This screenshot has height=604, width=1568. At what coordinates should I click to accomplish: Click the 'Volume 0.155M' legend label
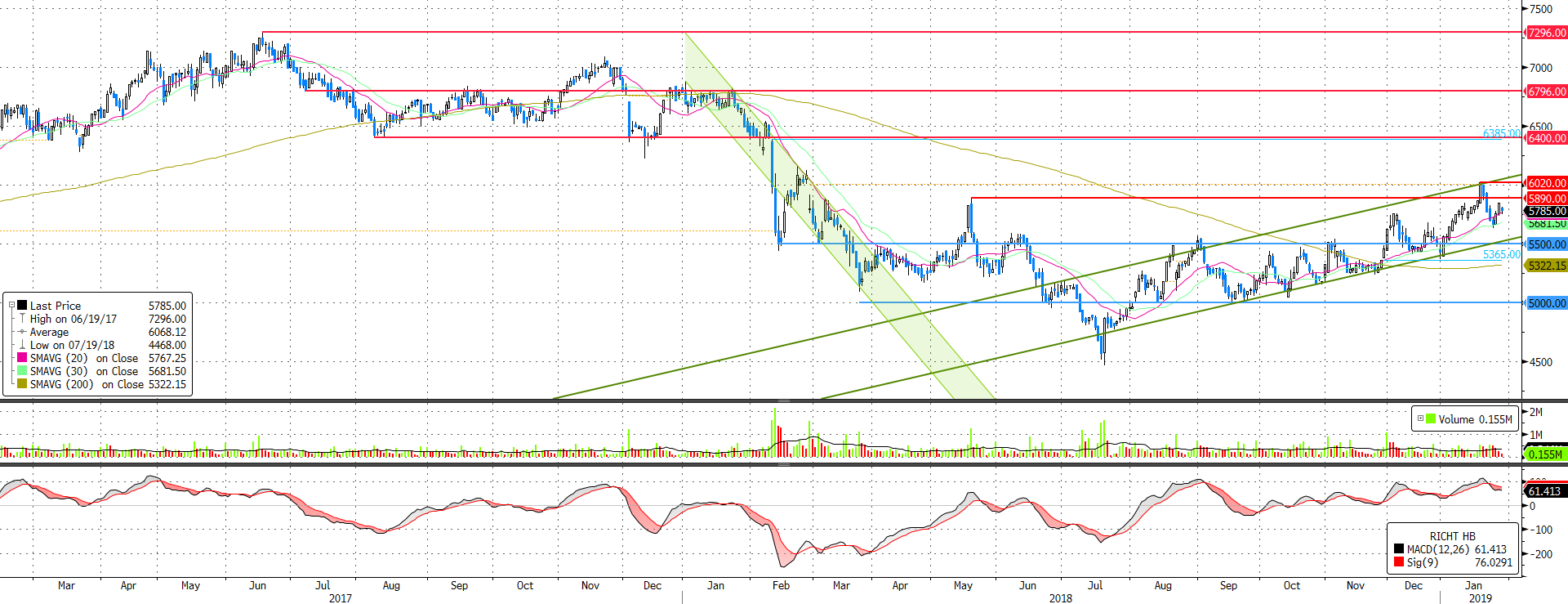(1475, 419)
